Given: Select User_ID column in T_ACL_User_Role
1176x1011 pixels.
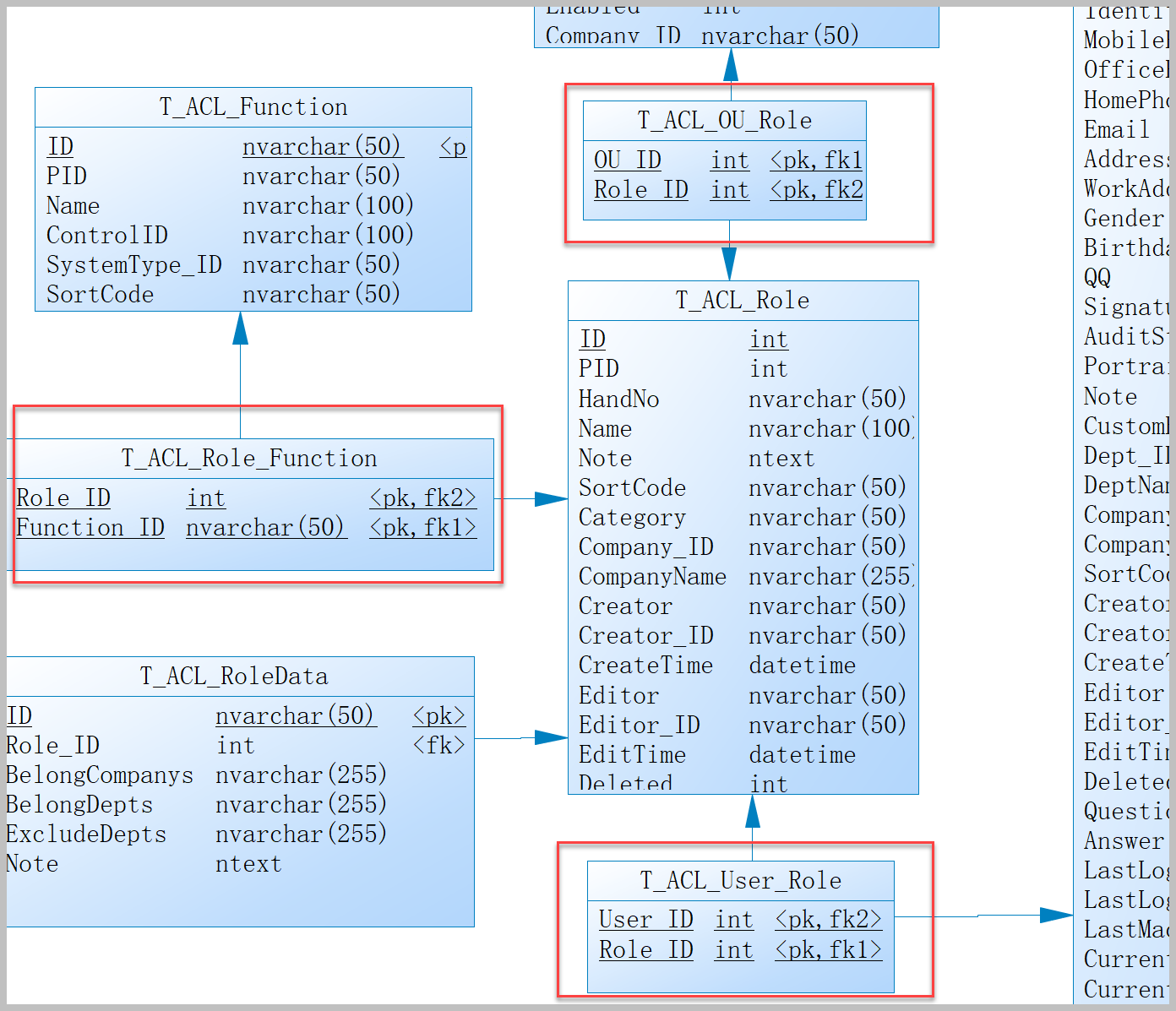Looking at the screenshot, I should click(645, 920).
